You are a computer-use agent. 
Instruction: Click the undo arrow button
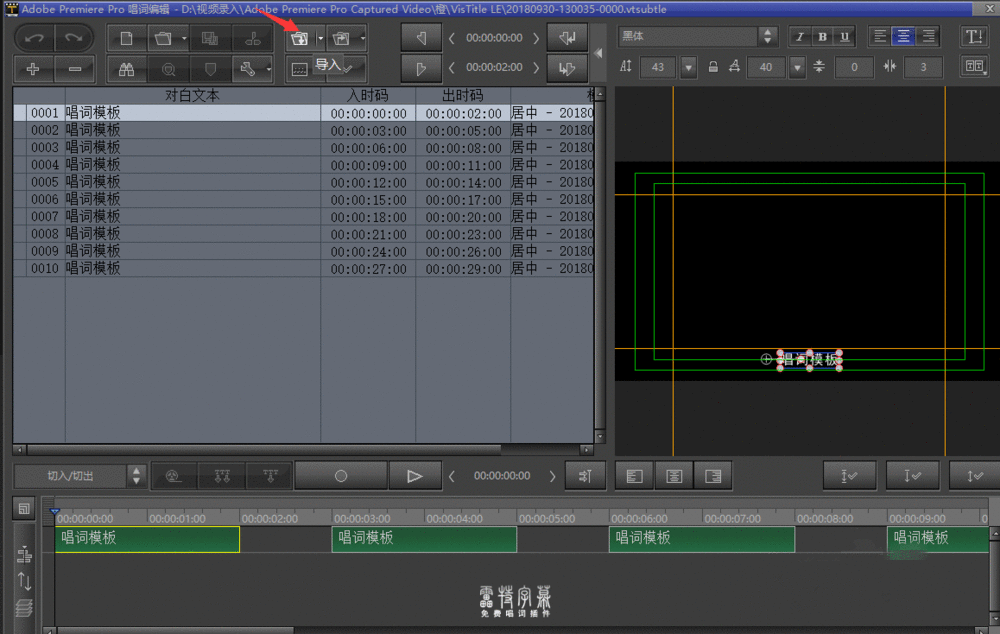[x=33, y=39]
